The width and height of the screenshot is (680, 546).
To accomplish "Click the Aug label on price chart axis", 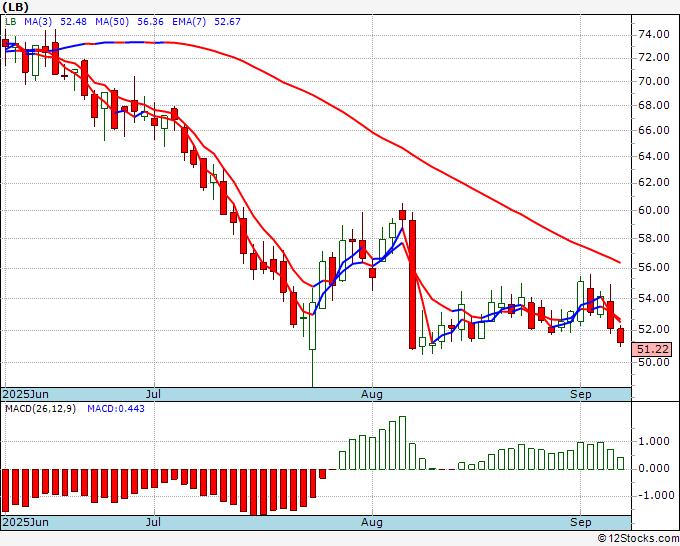I will coord(372,394).
